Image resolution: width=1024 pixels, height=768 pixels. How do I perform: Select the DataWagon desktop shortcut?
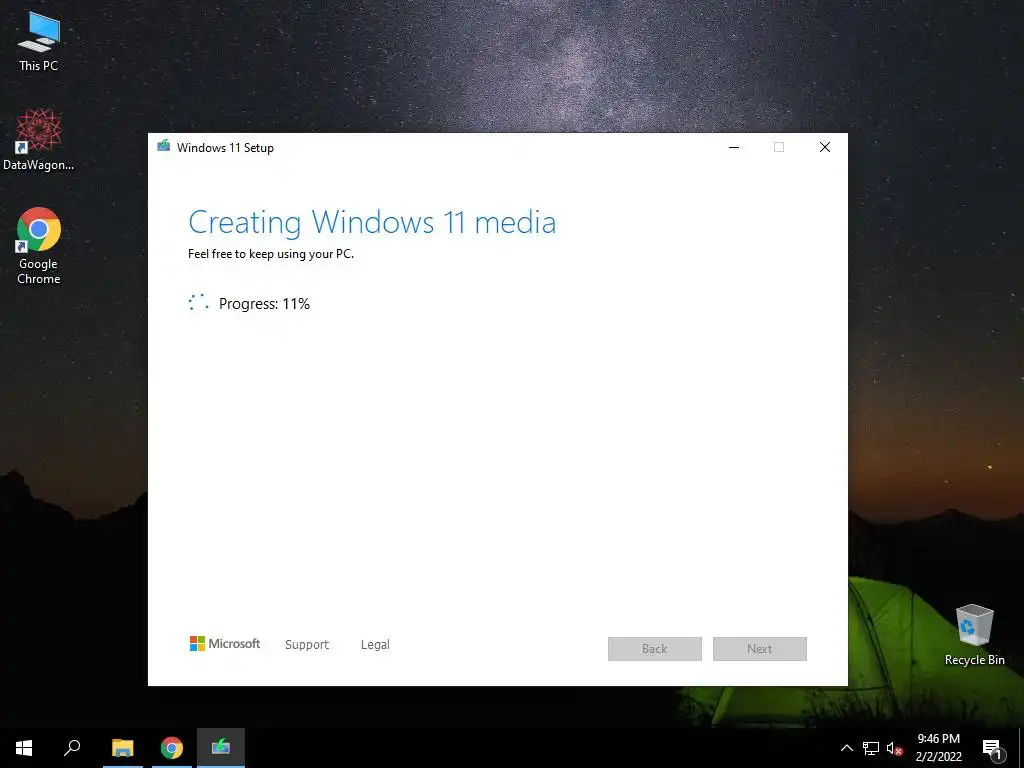(39, 140)
